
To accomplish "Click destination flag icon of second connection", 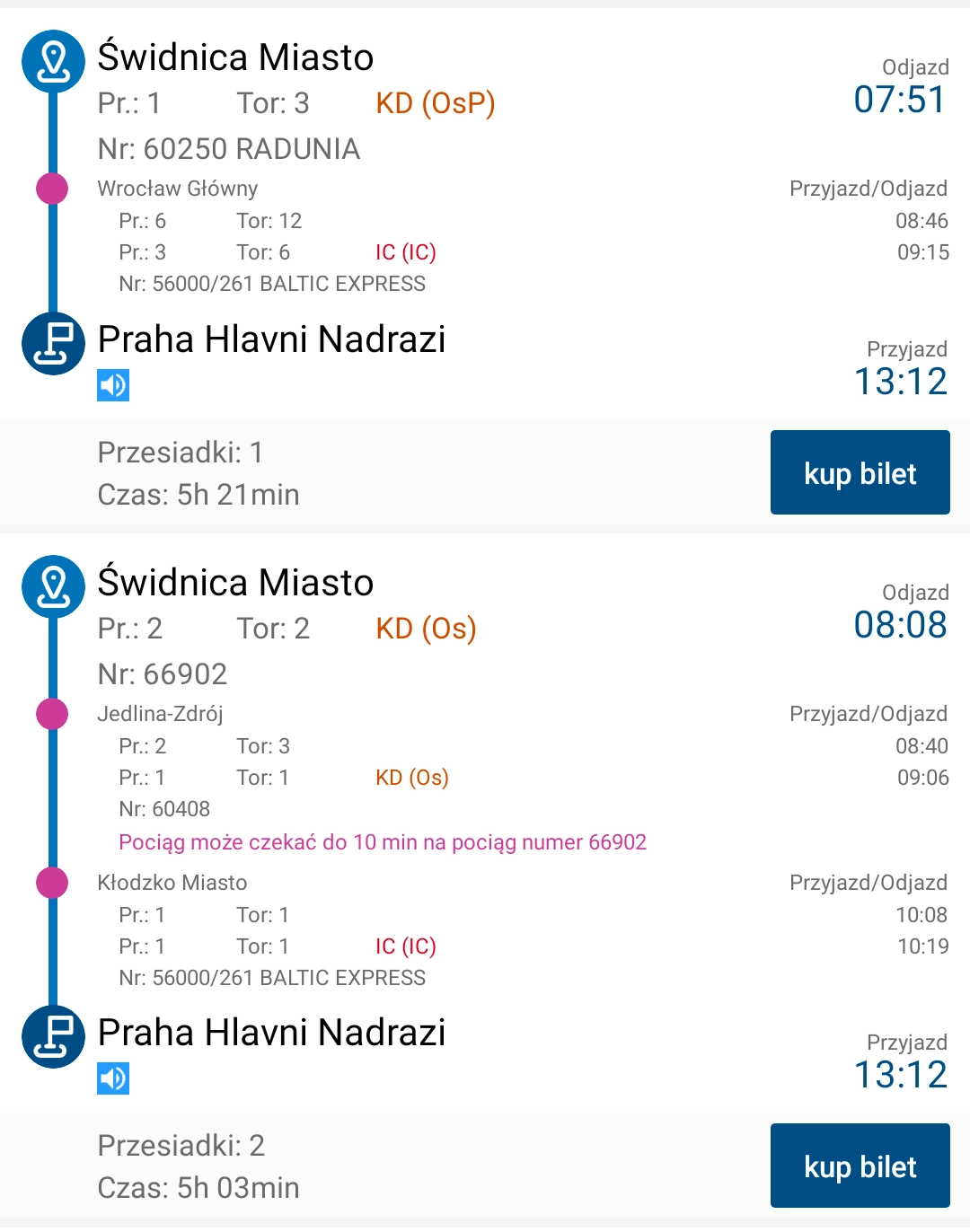I will click(53, 1036).
